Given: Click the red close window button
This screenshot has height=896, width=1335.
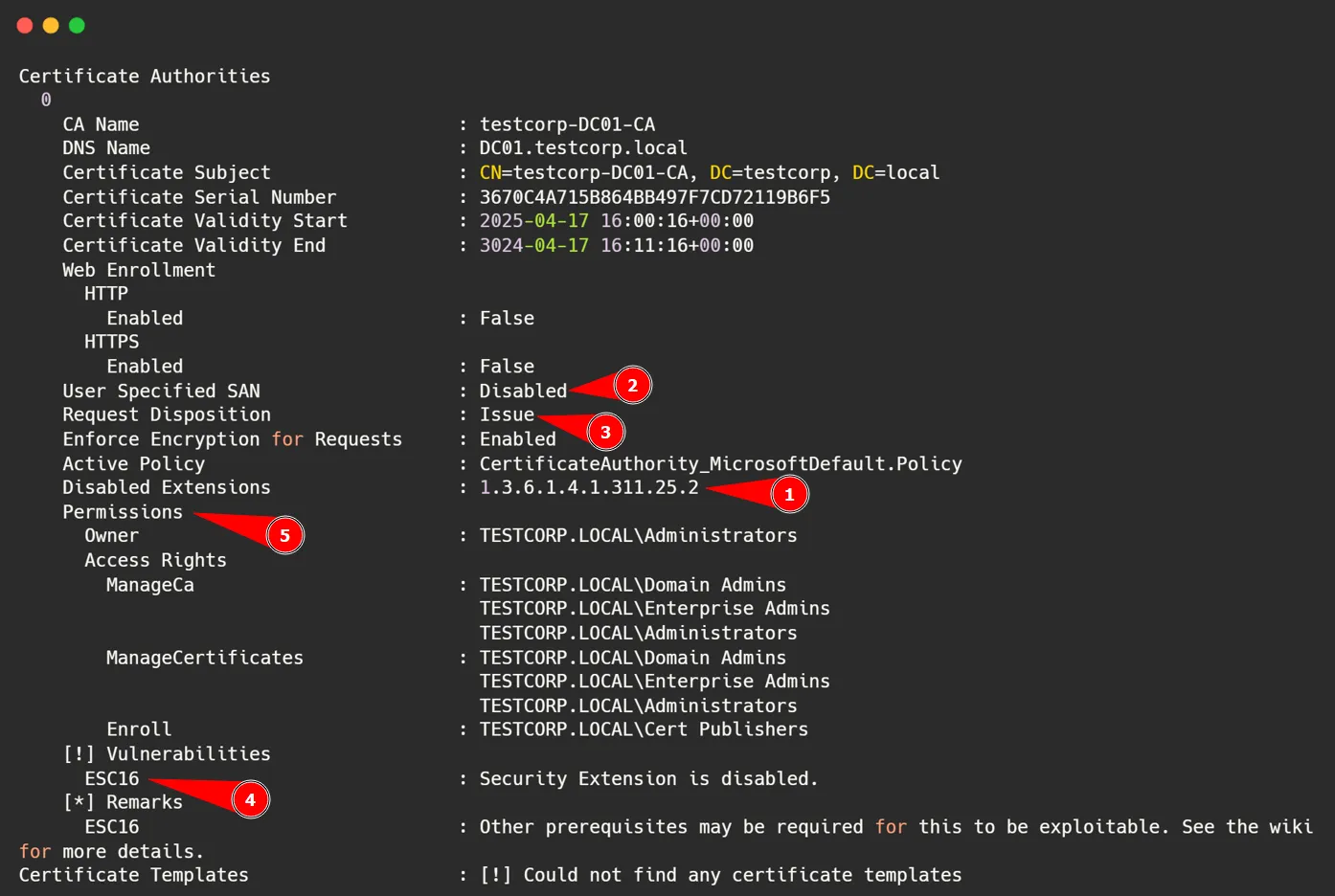Looking at the screenshot, I should point(25,26).
